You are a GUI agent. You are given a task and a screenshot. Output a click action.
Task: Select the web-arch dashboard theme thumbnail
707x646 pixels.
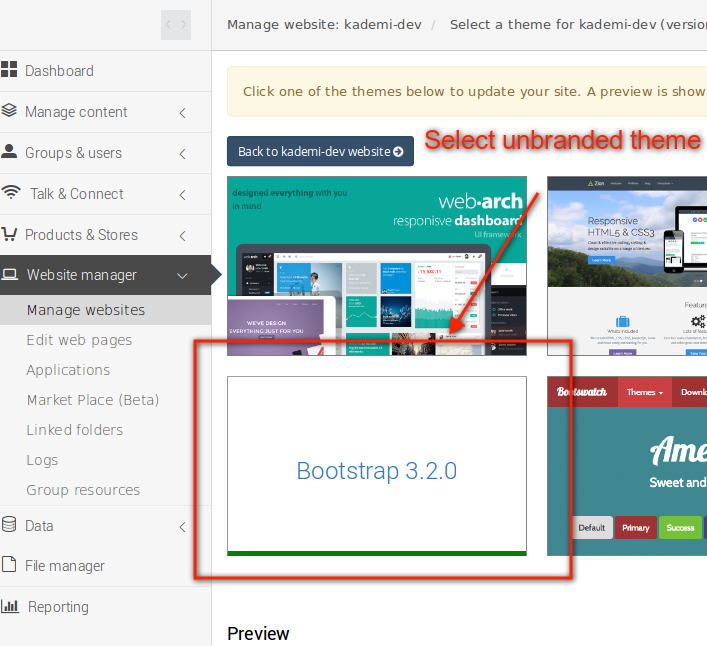click(377, 266)
